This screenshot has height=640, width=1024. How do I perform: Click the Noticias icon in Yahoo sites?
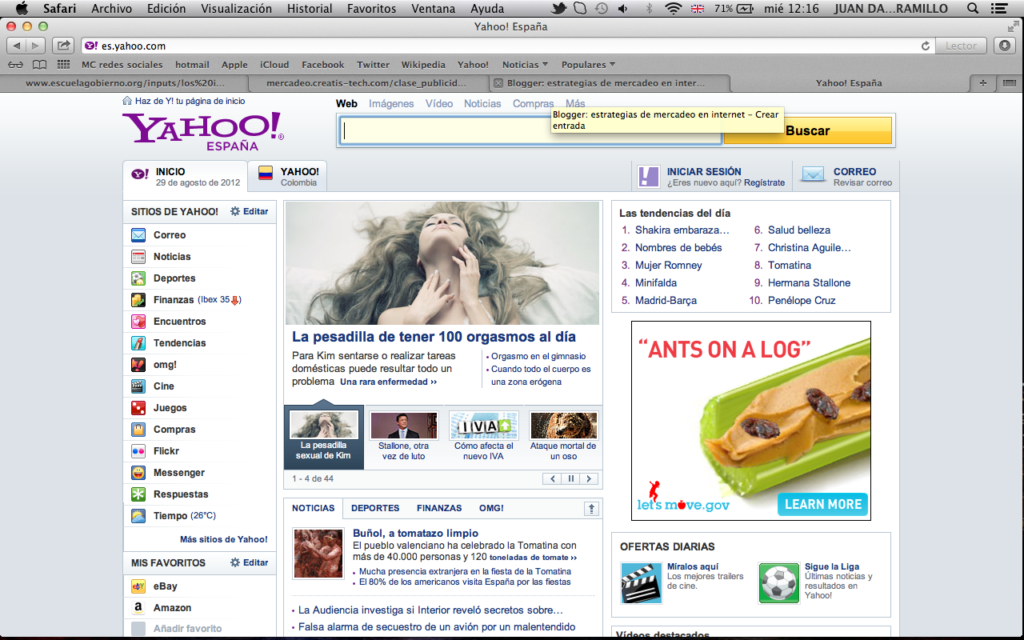[138, 257]
